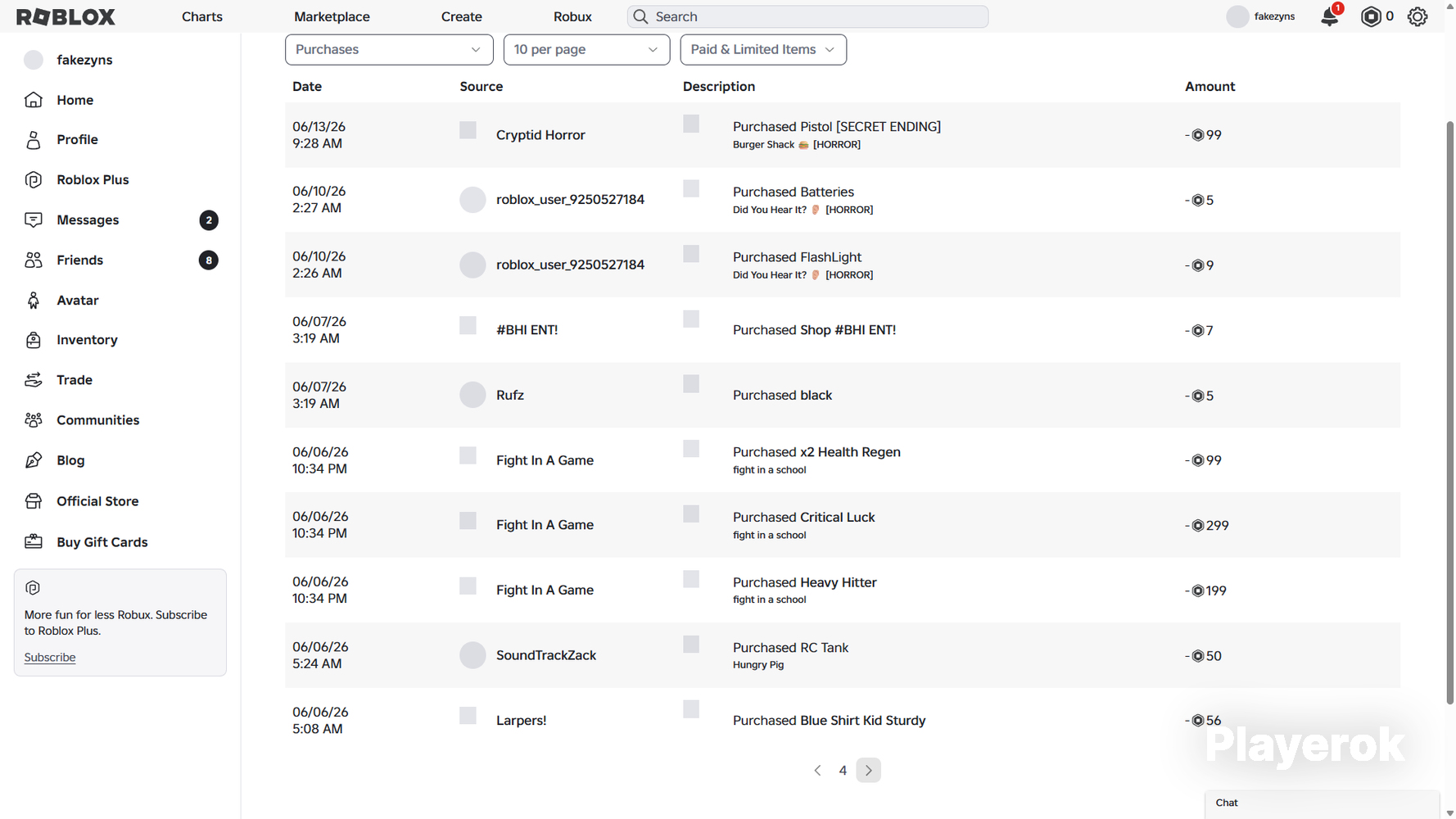Image resolution: width=1456 pixels, height=819 pixels.
Task: Click the Batteries item thumbnail
Action: [691, 189]
